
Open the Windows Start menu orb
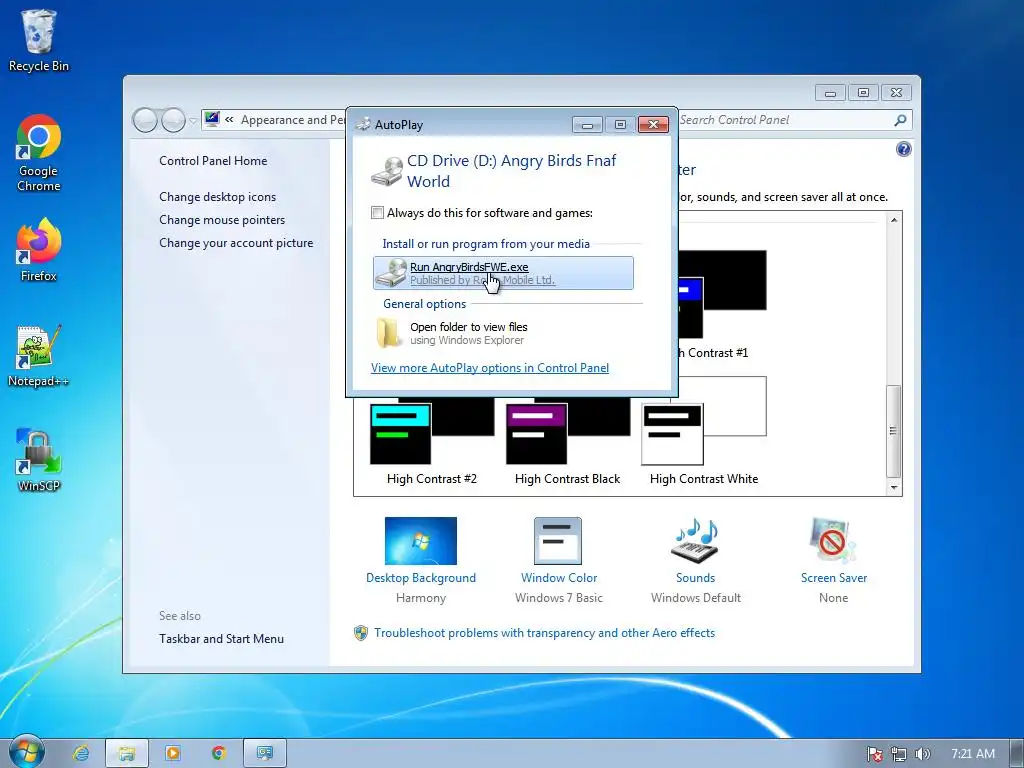[x=25, y=751]
